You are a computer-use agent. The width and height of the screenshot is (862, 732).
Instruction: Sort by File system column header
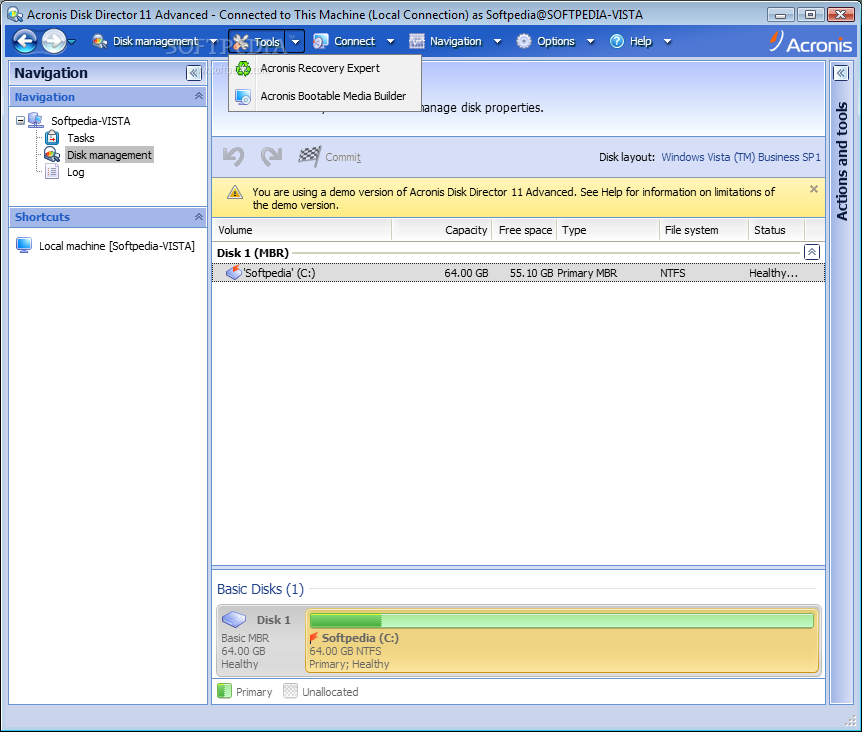point(704,230)
